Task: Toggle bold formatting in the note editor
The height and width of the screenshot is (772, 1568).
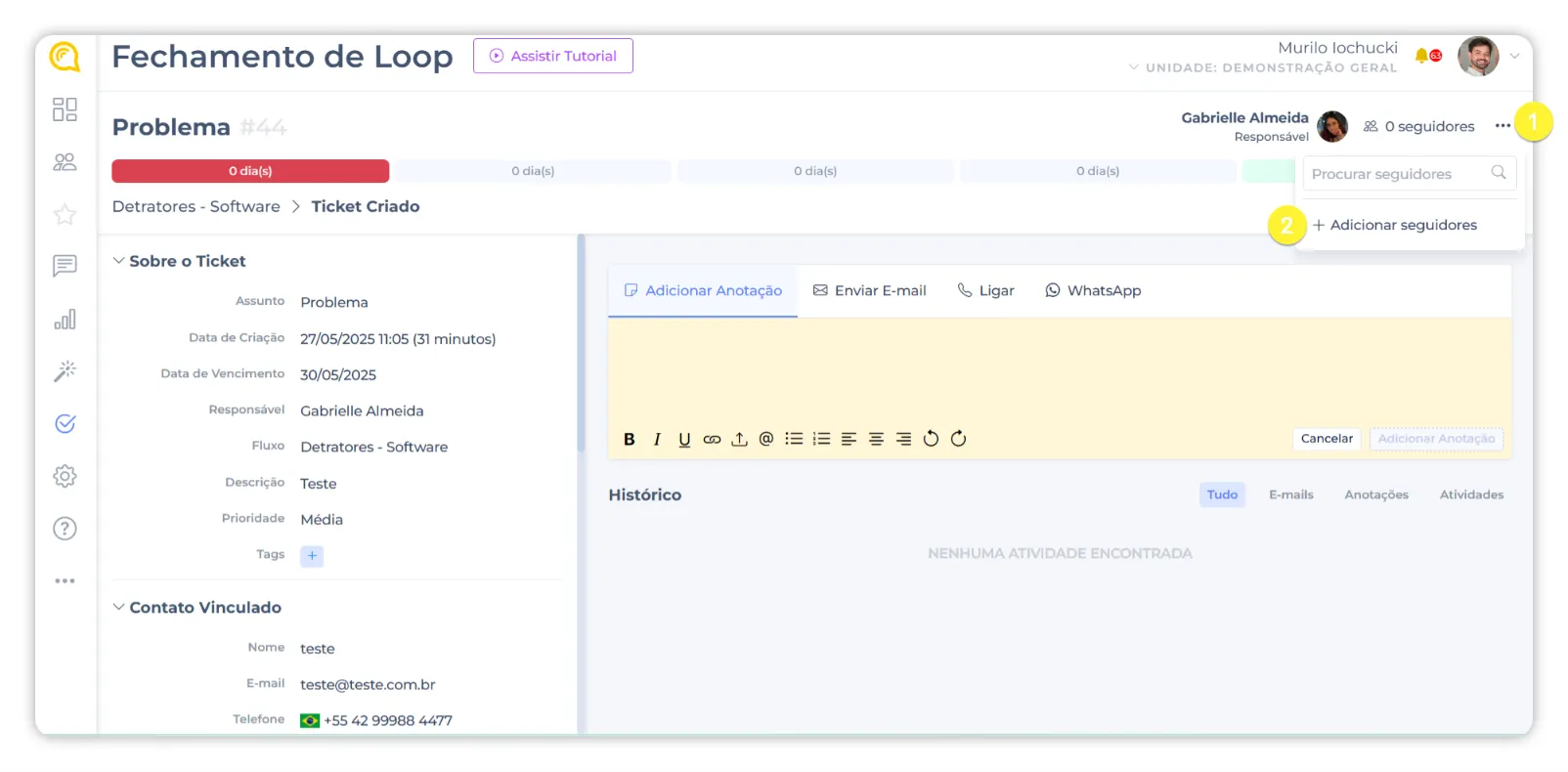Action: click(x=630, y=439)
